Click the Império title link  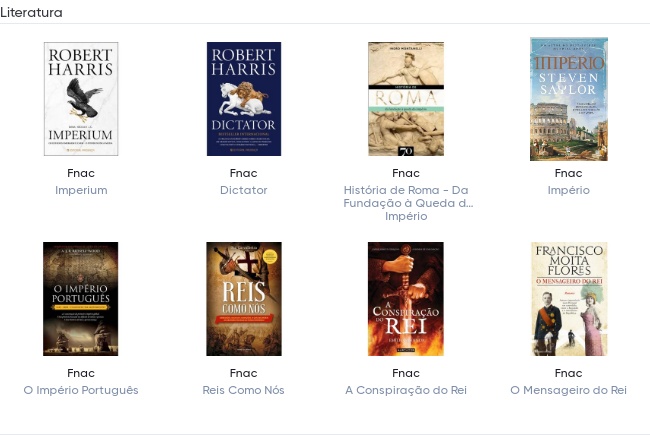[x=569, y=190]
